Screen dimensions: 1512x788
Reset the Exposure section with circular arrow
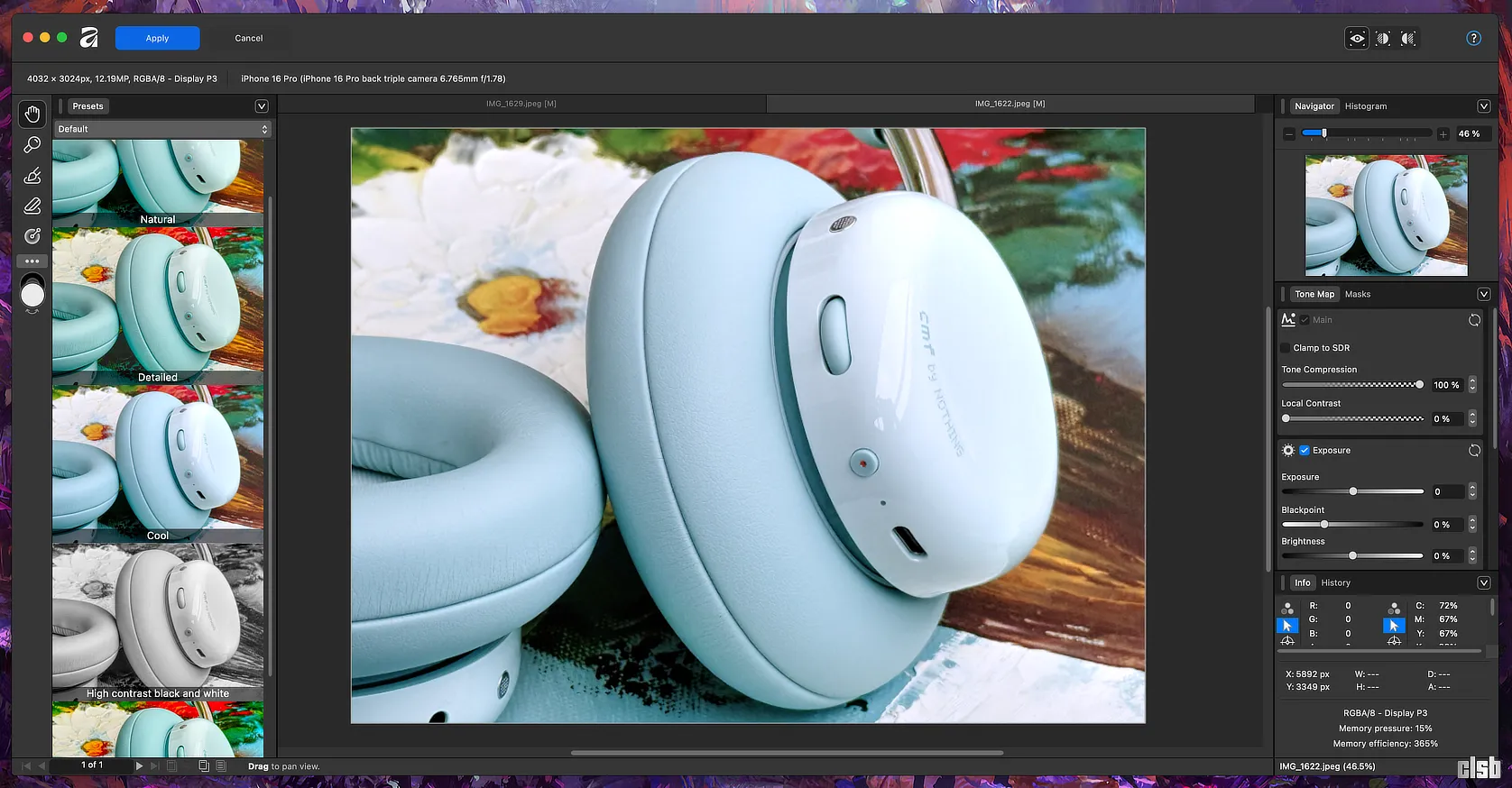[1474, 451]
